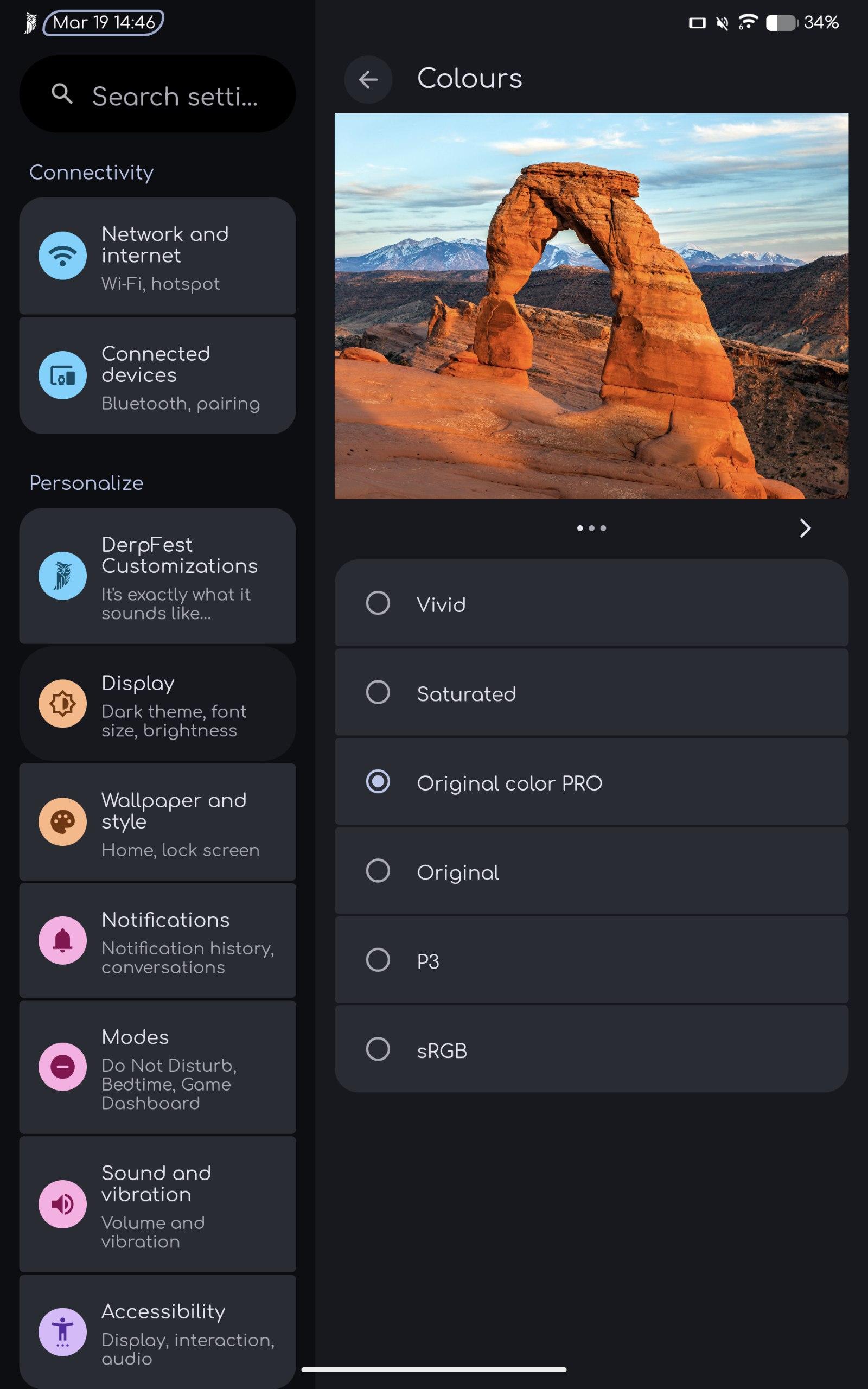Select the sRGB colour profile
The width and height of the screenshot is (868, 1389).
591,1049
